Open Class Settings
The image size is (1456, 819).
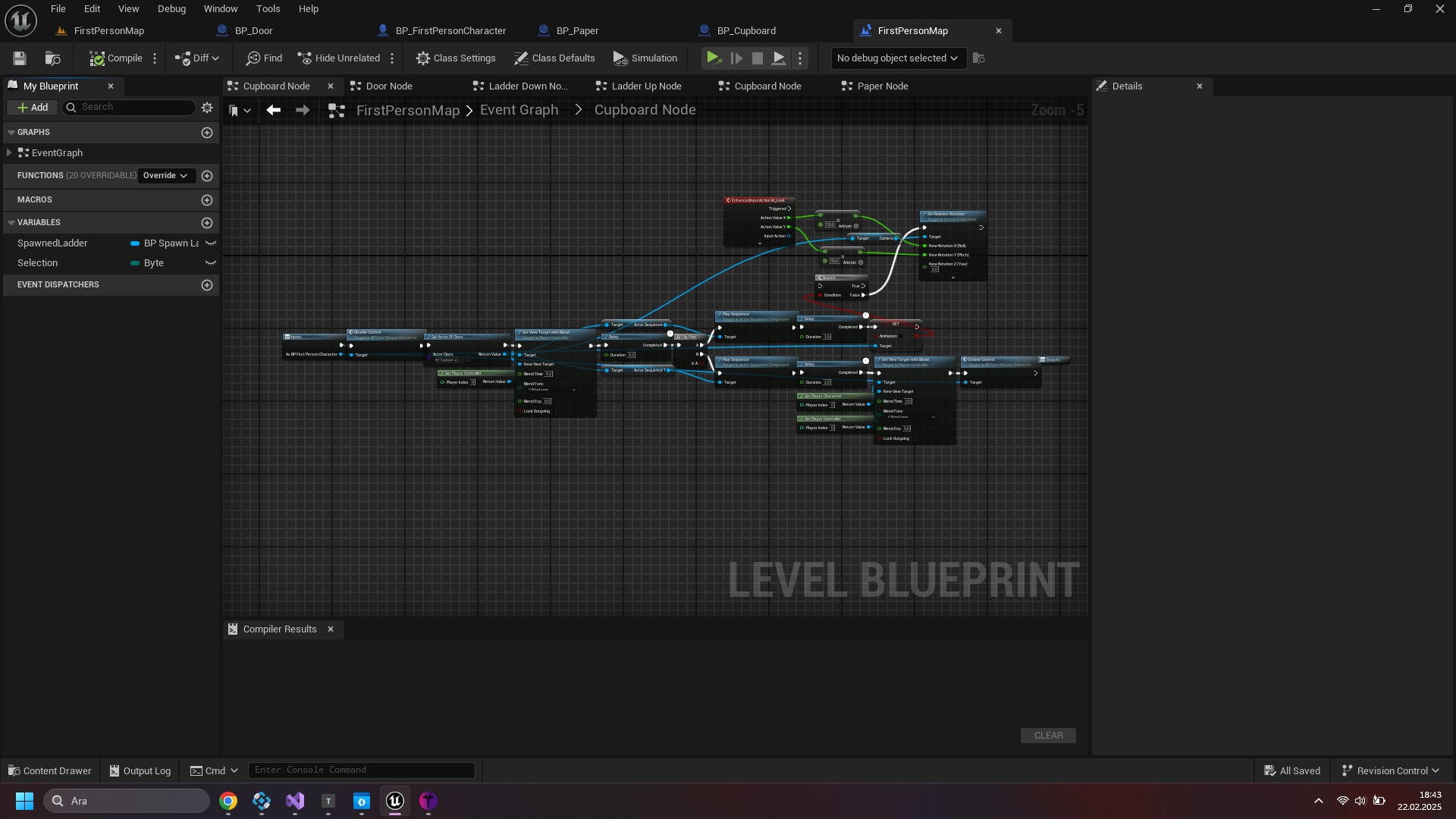456,58
